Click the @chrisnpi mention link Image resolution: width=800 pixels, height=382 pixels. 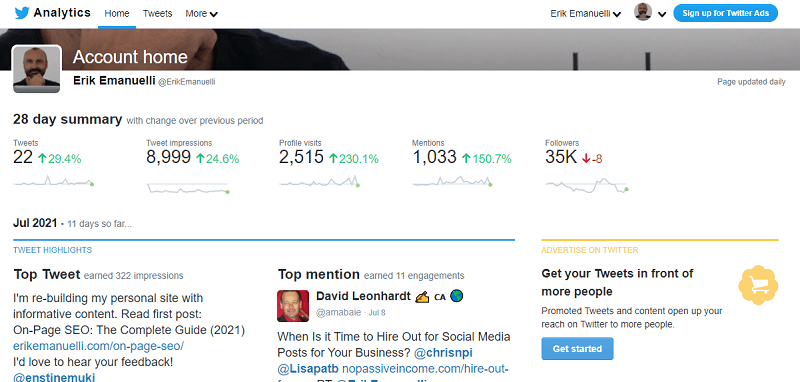[443, 352]
